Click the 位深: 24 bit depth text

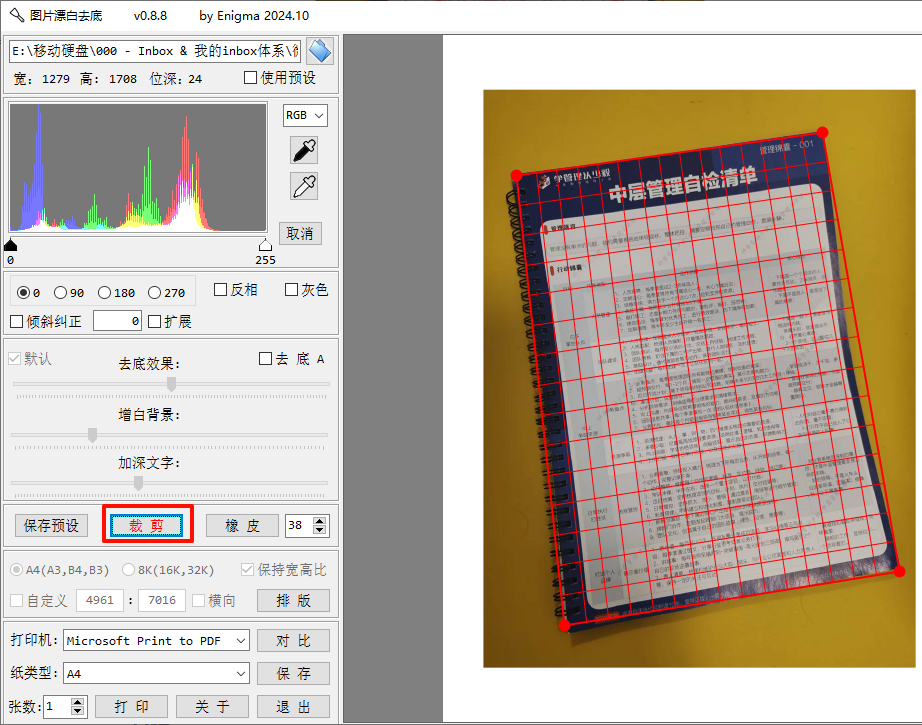point(176,79)
